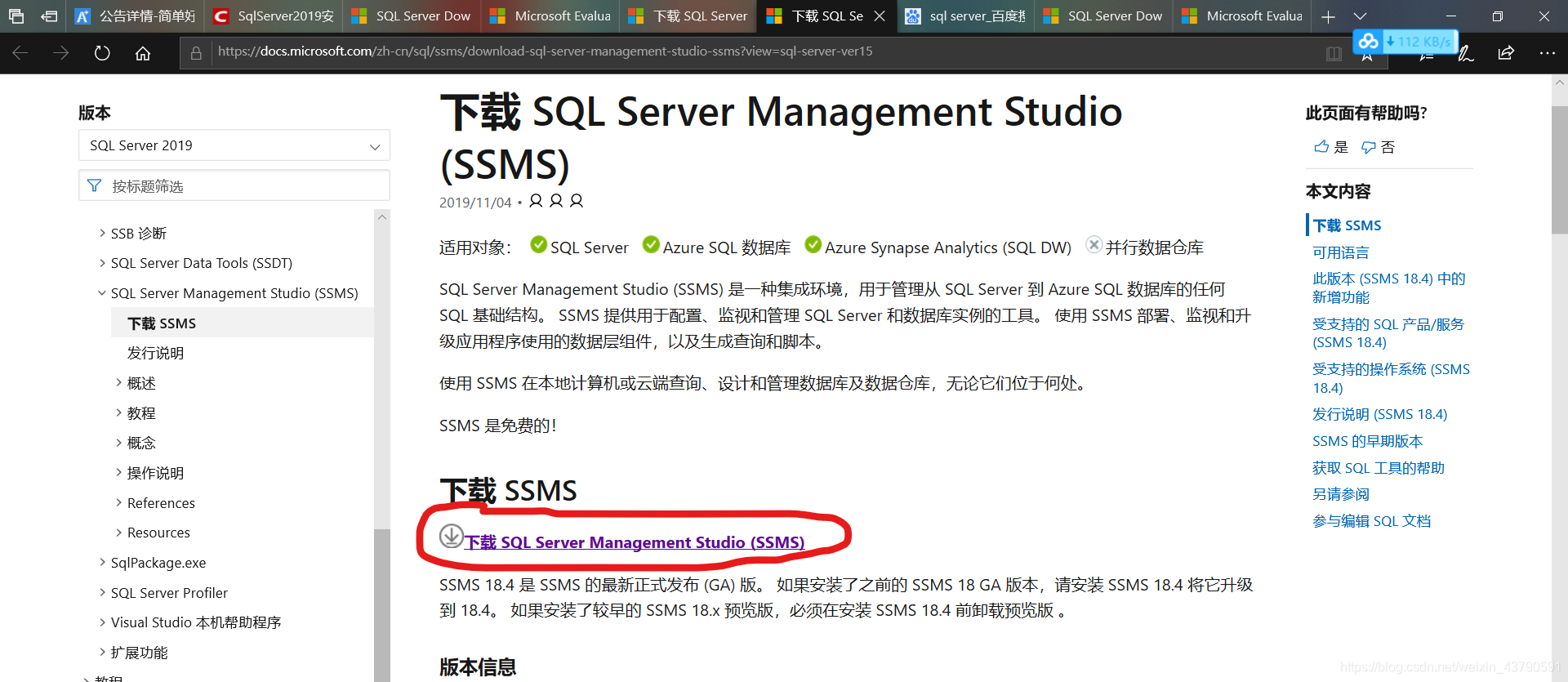Expand Visual Studio 本机帮助程序 node
This screenshot has height=682, width=1568.
pos(102,622)
